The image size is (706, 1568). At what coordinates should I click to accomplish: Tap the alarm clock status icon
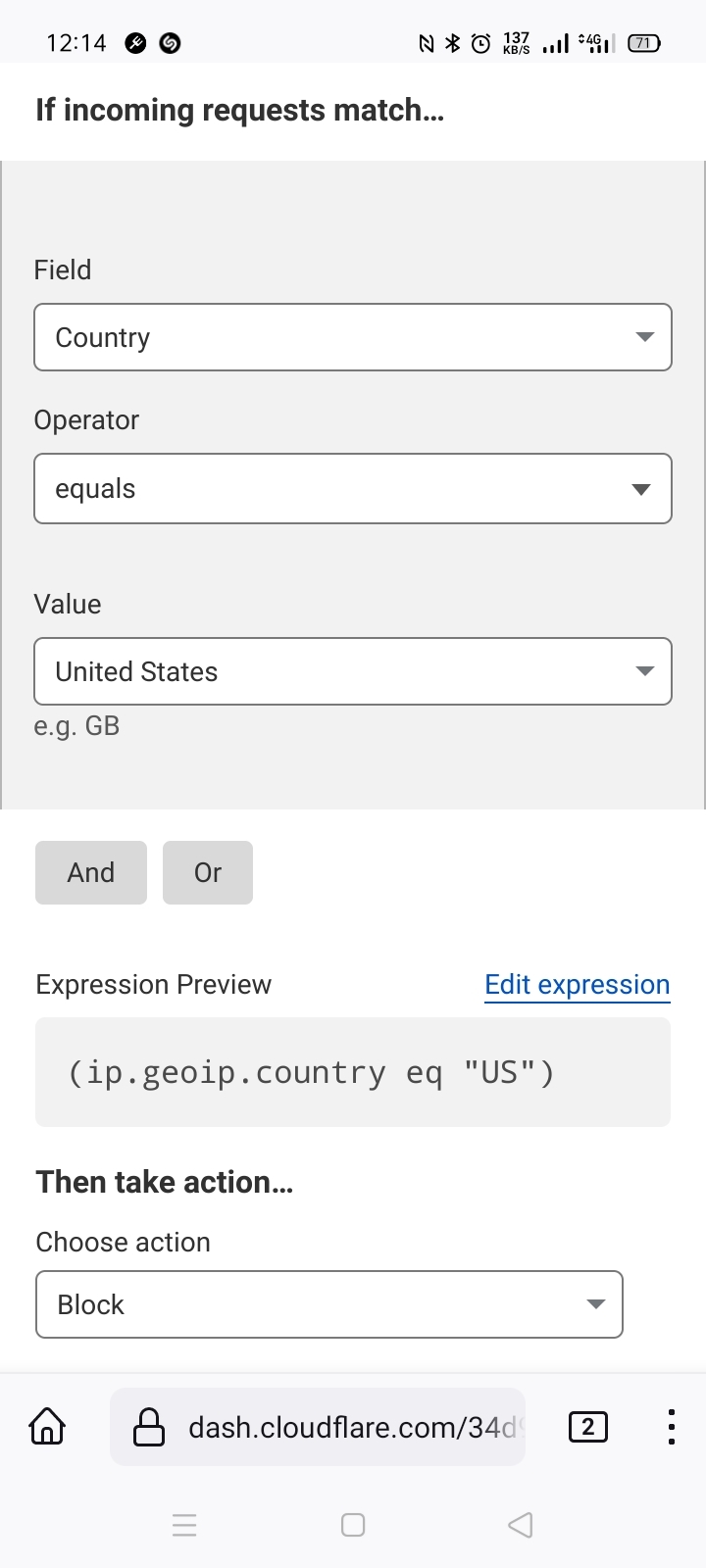[x=480, y=43]
